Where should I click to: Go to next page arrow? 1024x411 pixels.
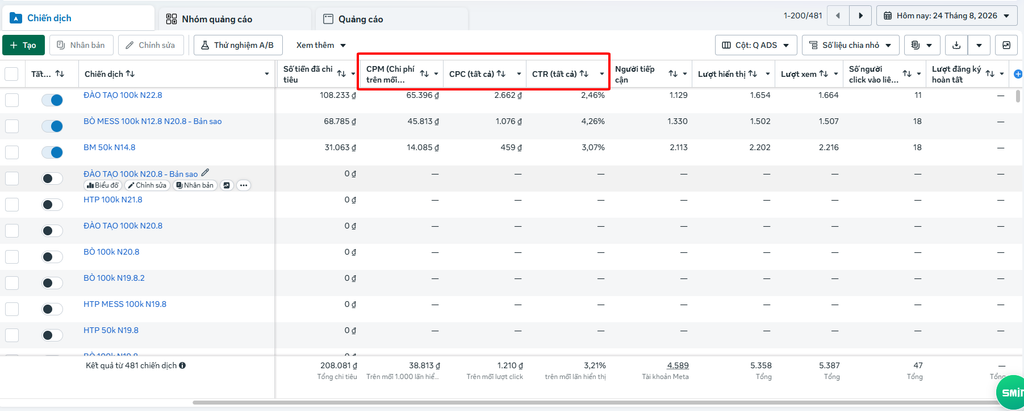point(861,15)
